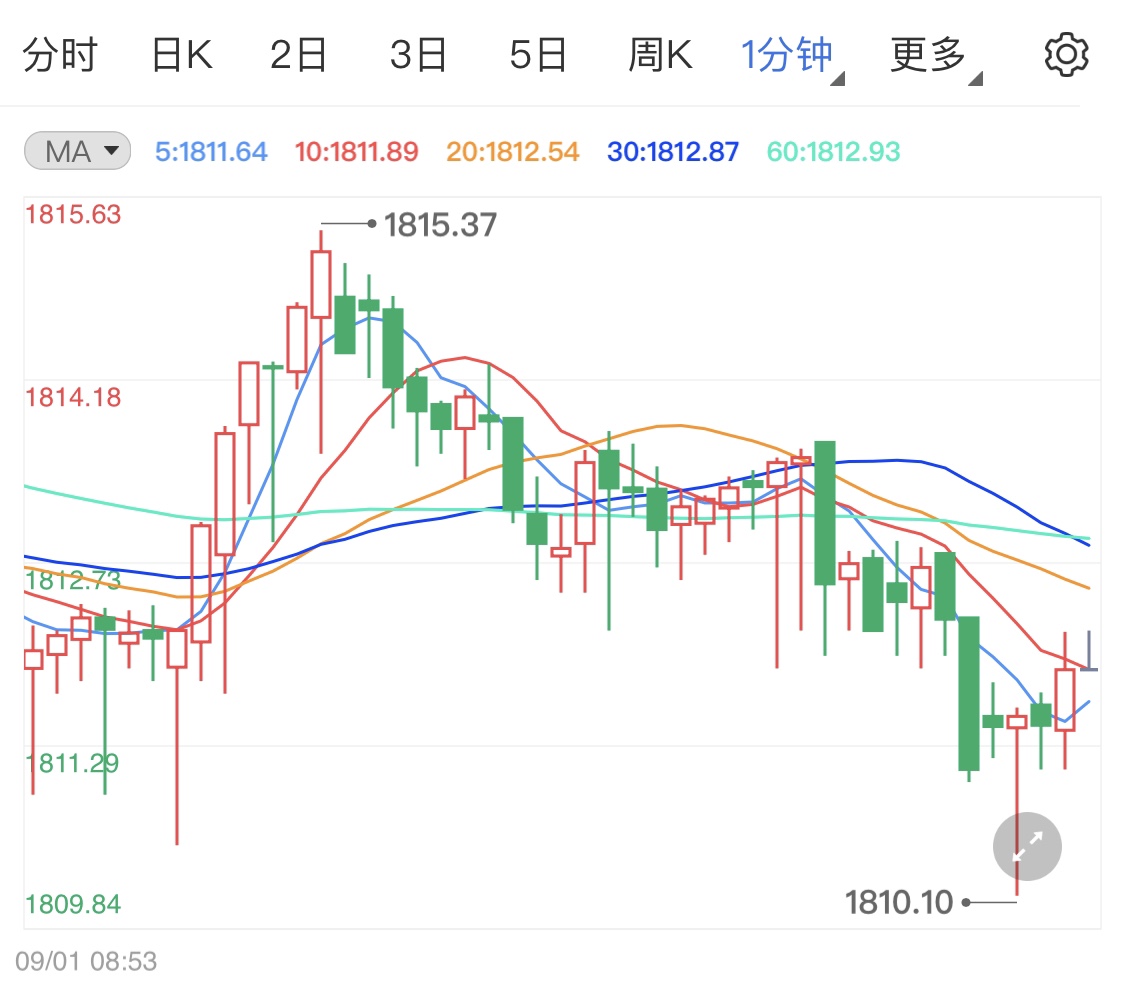Open the chart settings gear icon
The height and width of the screenshot is (996, 1125).
[1066, 55]
